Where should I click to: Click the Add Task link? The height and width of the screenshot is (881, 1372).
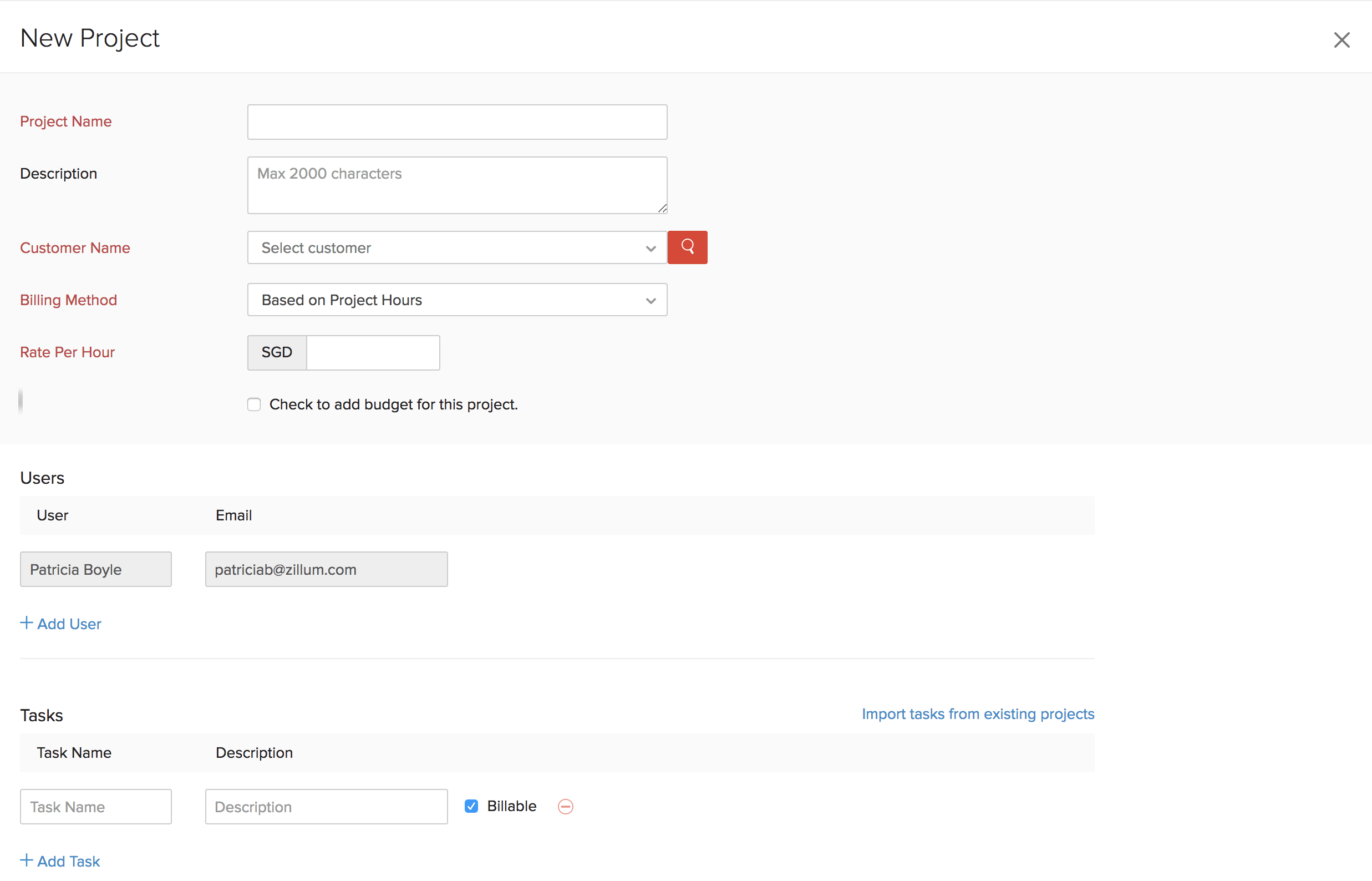(69, 861)
